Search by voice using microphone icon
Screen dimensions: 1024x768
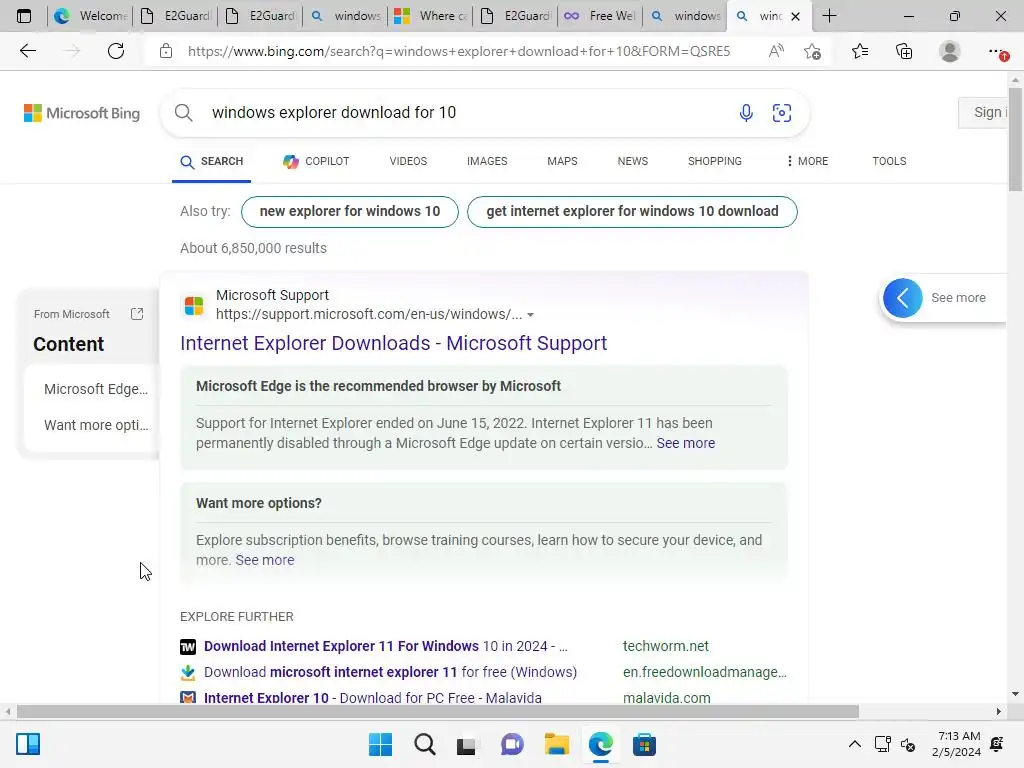tap(746, 113)
